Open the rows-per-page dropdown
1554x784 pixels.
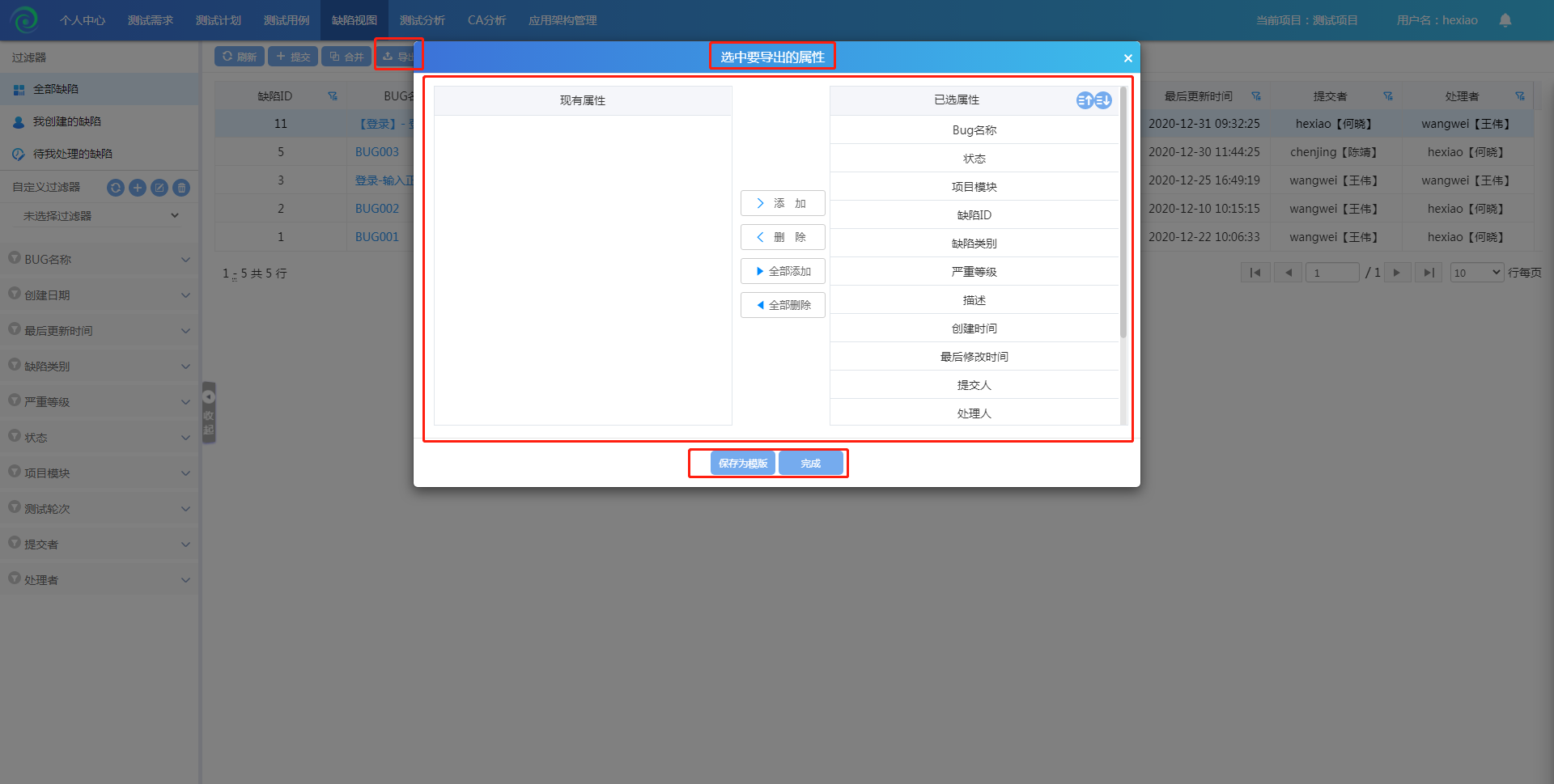point(1477,273)
